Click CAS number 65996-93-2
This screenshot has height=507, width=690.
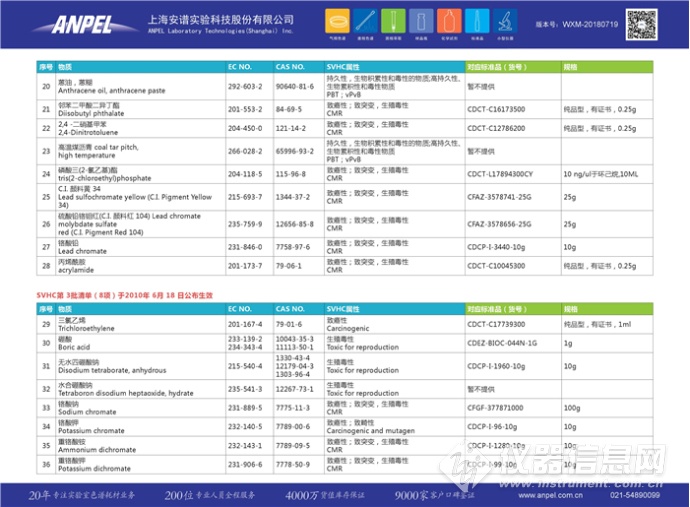tap(295, 151)
